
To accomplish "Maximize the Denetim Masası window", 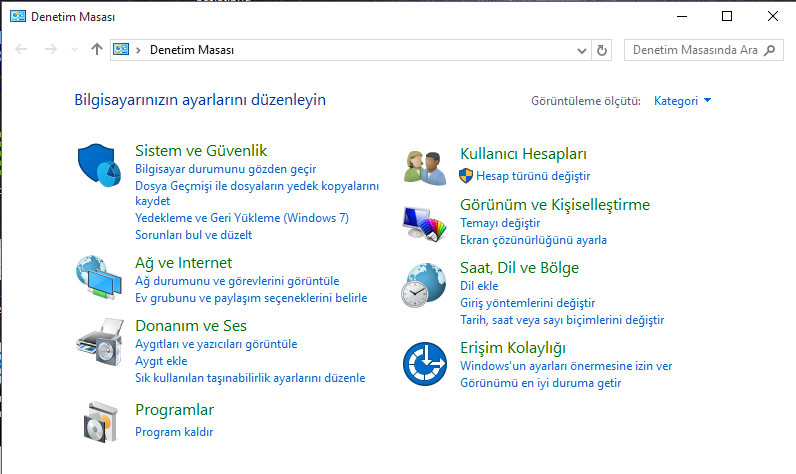I will [727, 16].
